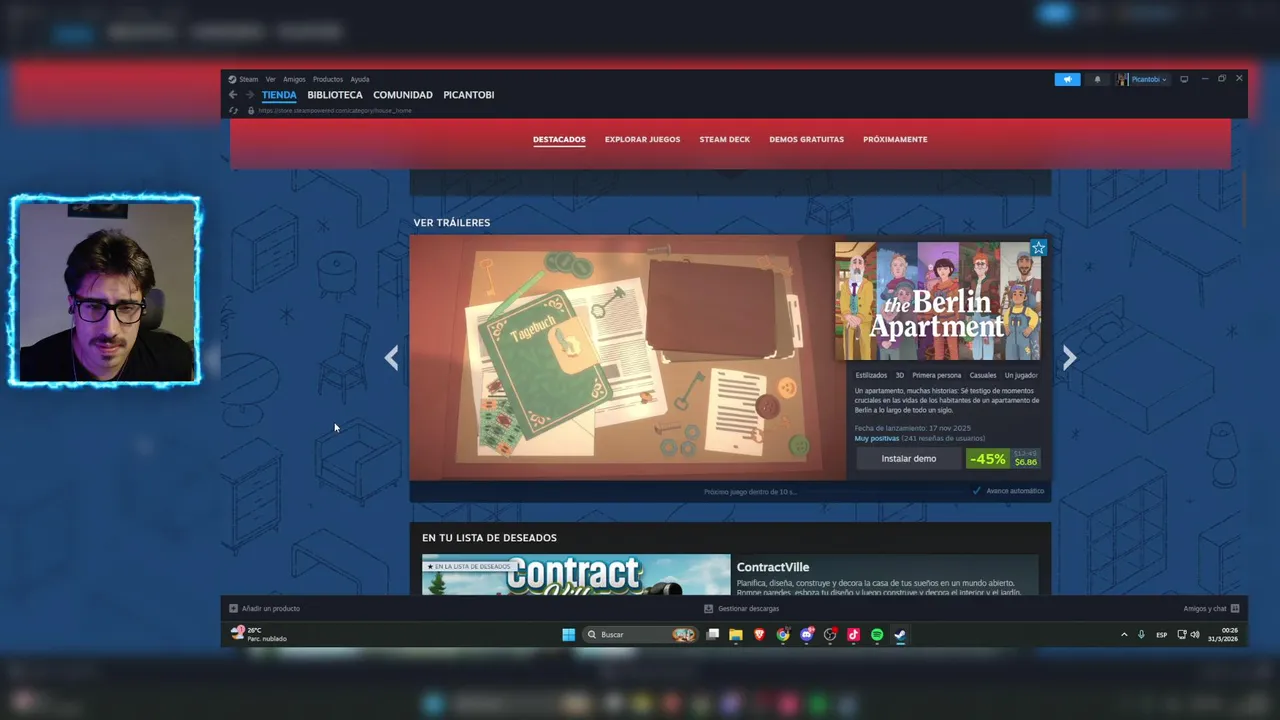The height and width of the screenshot is (720, 1280).
Task: Open Steam announcements megaphone button
Action: pos(1067,79)
